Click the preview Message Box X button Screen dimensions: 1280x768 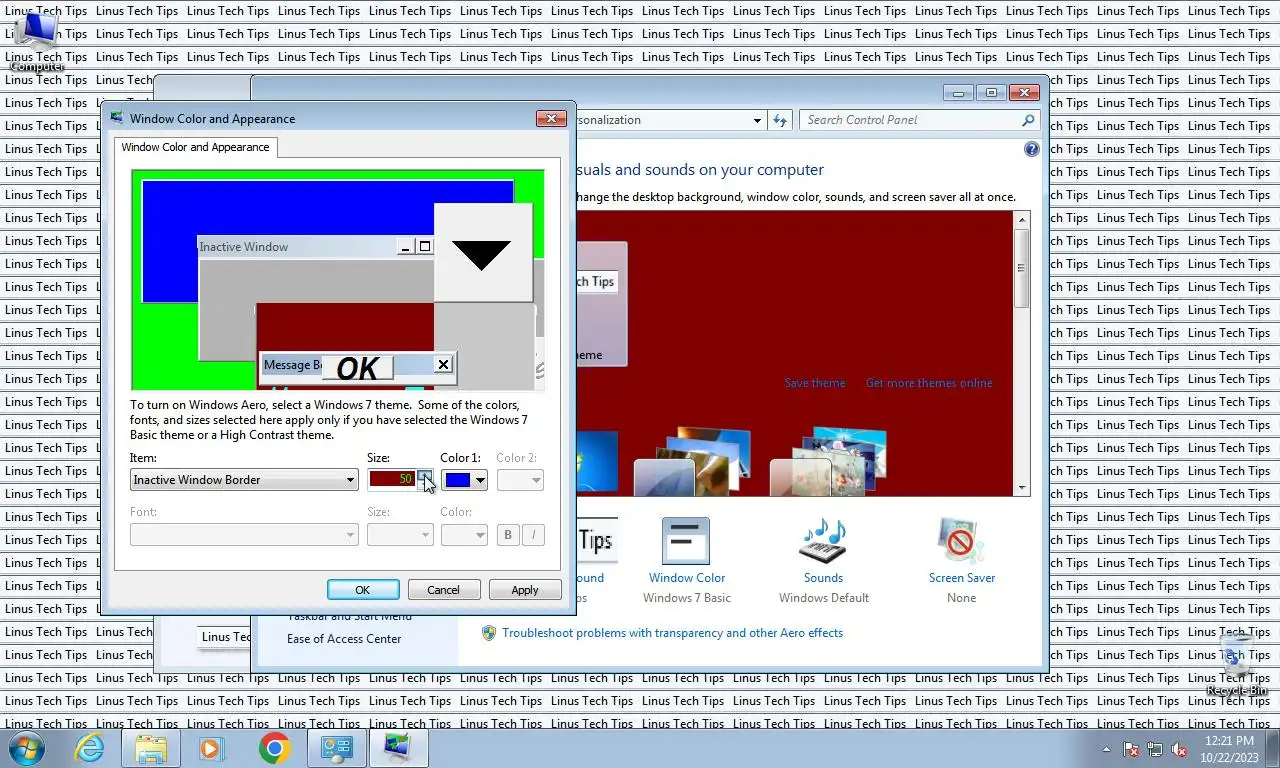point(443,364)
